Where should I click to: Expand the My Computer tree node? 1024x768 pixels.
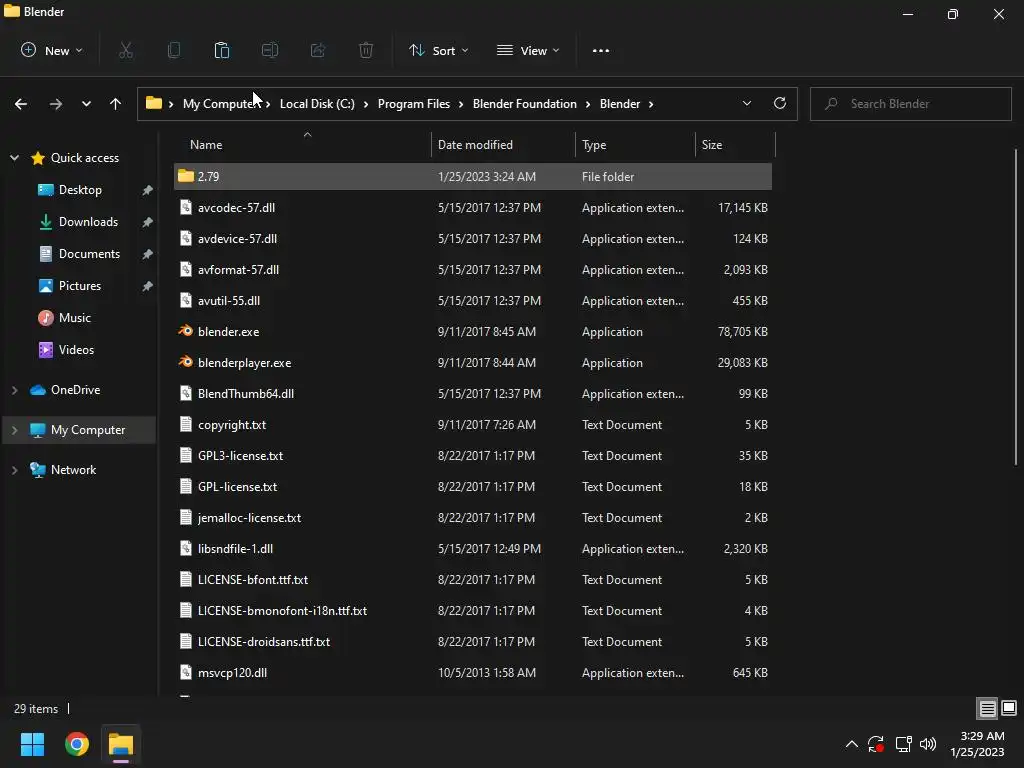tap(14, 430)
